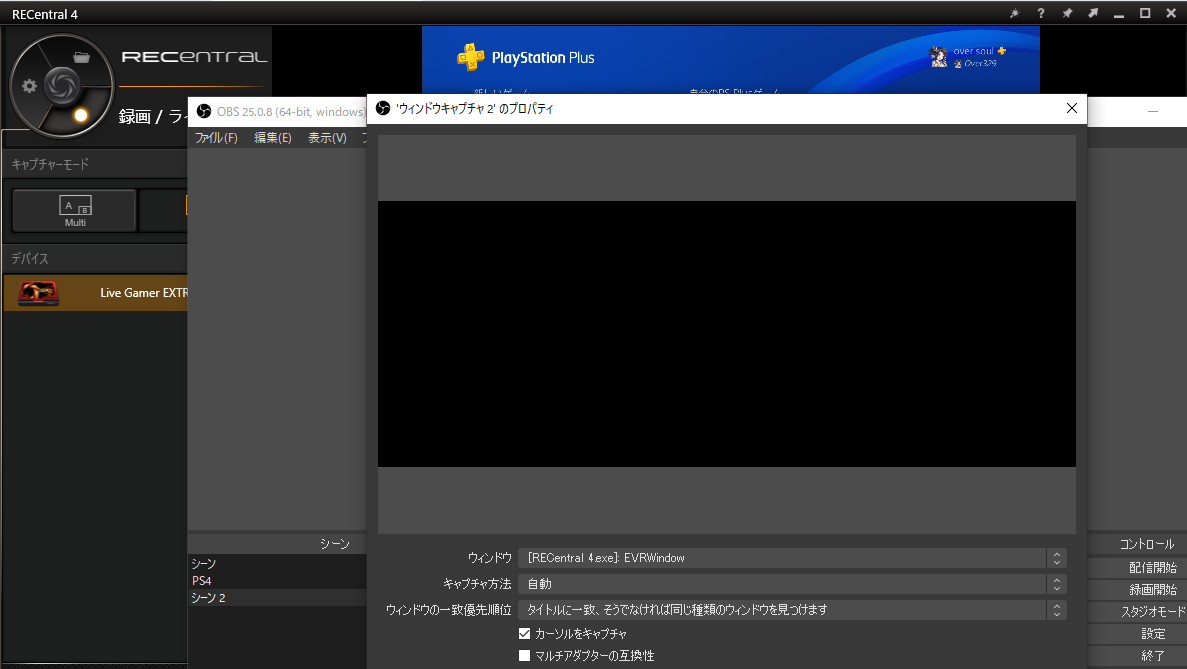Click the OBS logo in the OBS titlebar
This screenshot has height=669, width=1187.
tap(203, 111)
